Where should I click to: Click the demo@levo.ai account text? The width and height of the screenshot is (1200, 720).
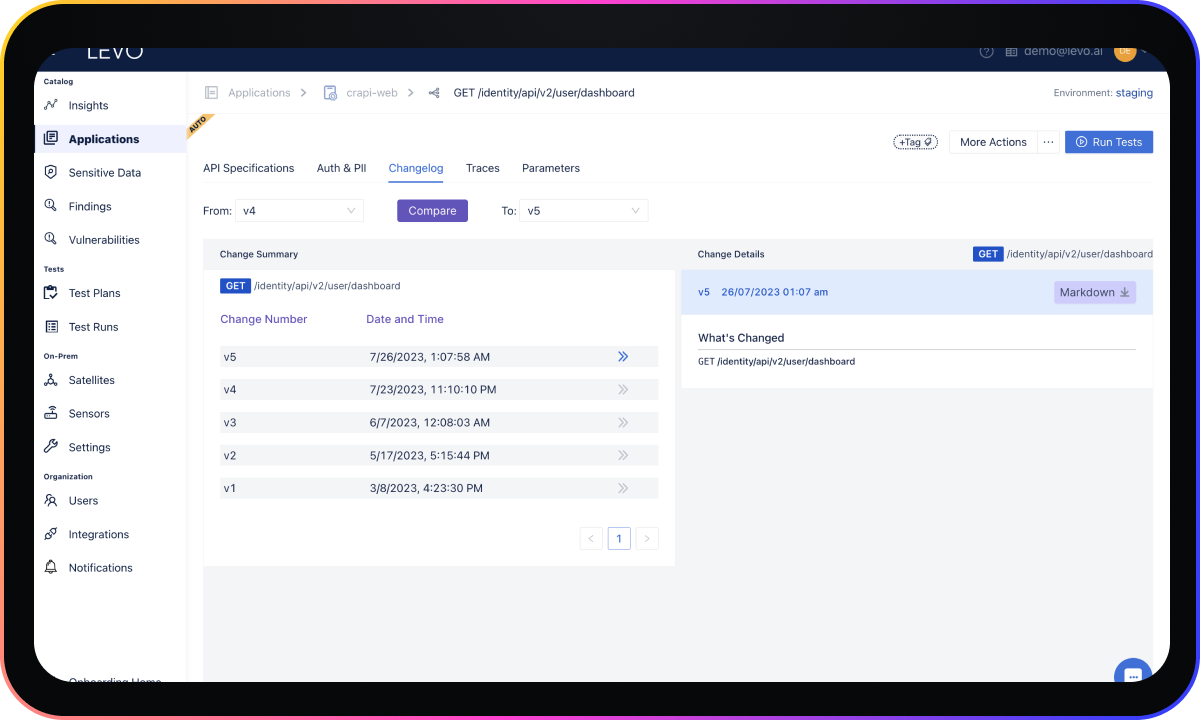click(1063, 52)
